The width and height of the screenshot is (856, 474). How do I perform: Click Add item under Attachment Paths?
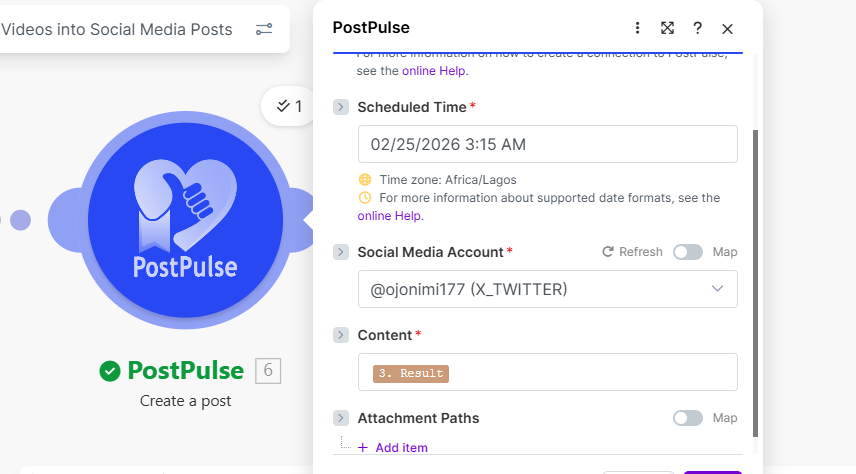point(393,447)
